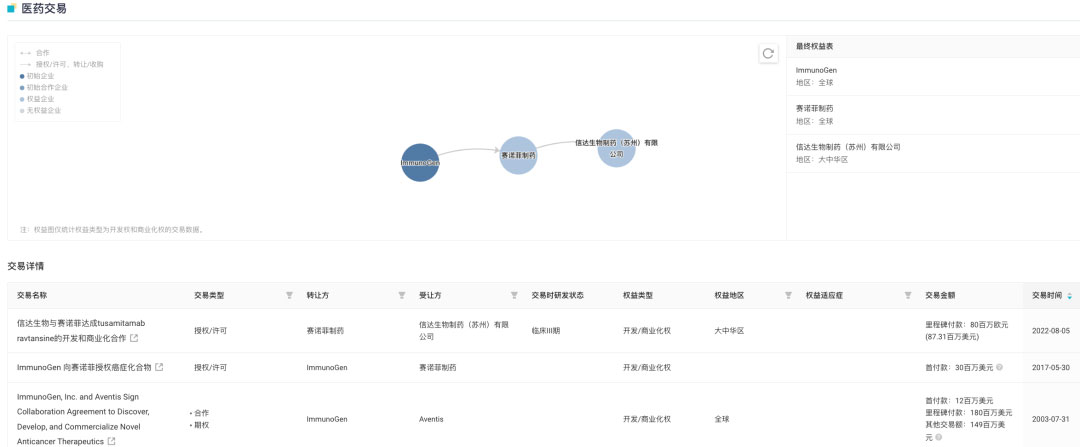Open external link icon for Innovent-Sanofi tusamitamab deal
The height and width of the screenshot is (447, 1080).
(x=134, y=338)
